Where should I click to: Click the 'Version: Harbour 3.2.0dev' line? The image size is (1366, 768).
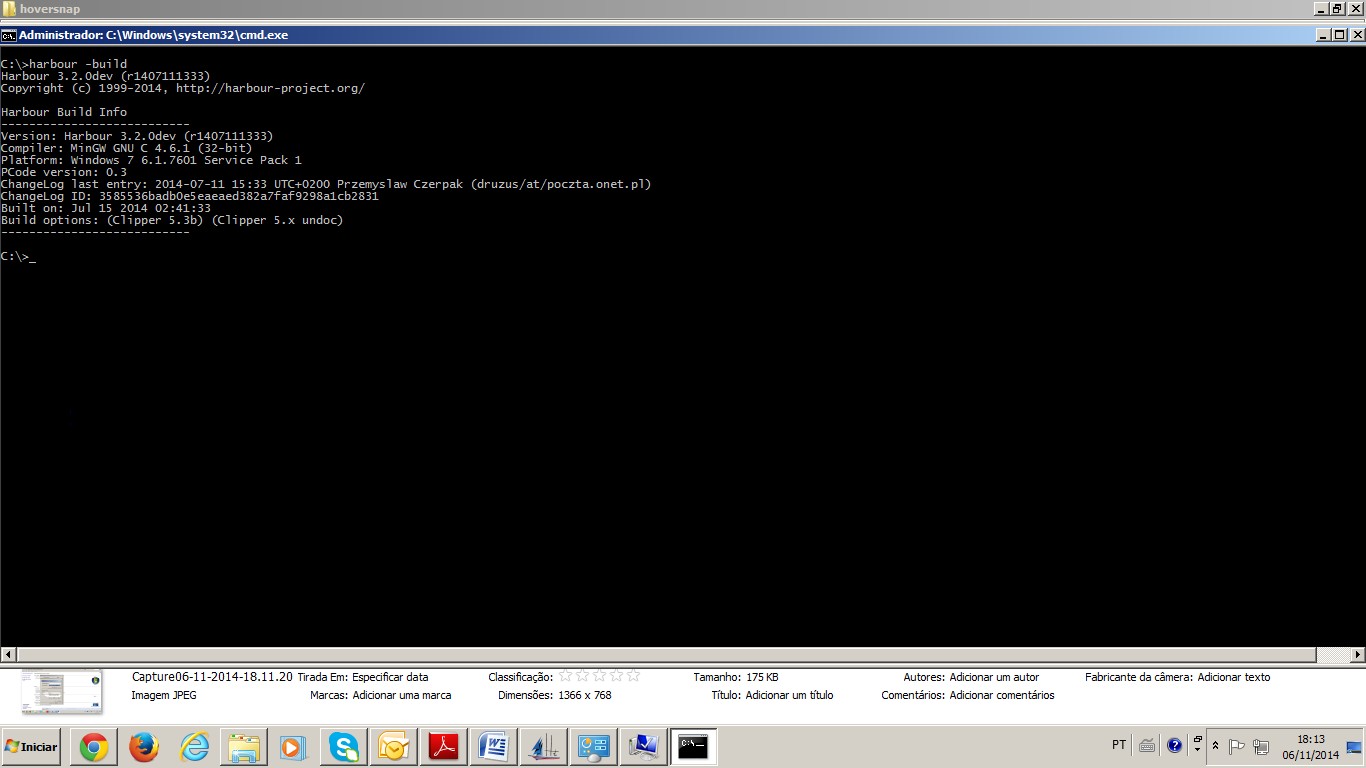click(137, 136)
